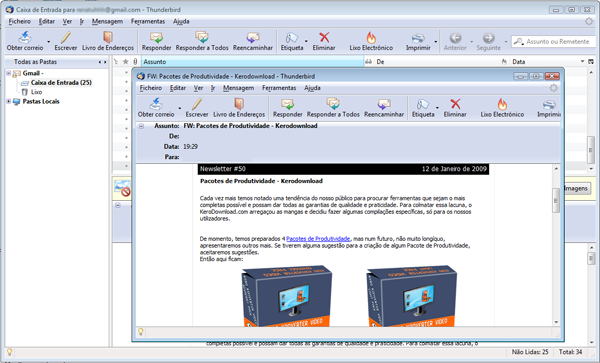The width and height of the screenshot is (600, 363).
Task: Go to Seguinte message in main window
Action: pos(488,41)
